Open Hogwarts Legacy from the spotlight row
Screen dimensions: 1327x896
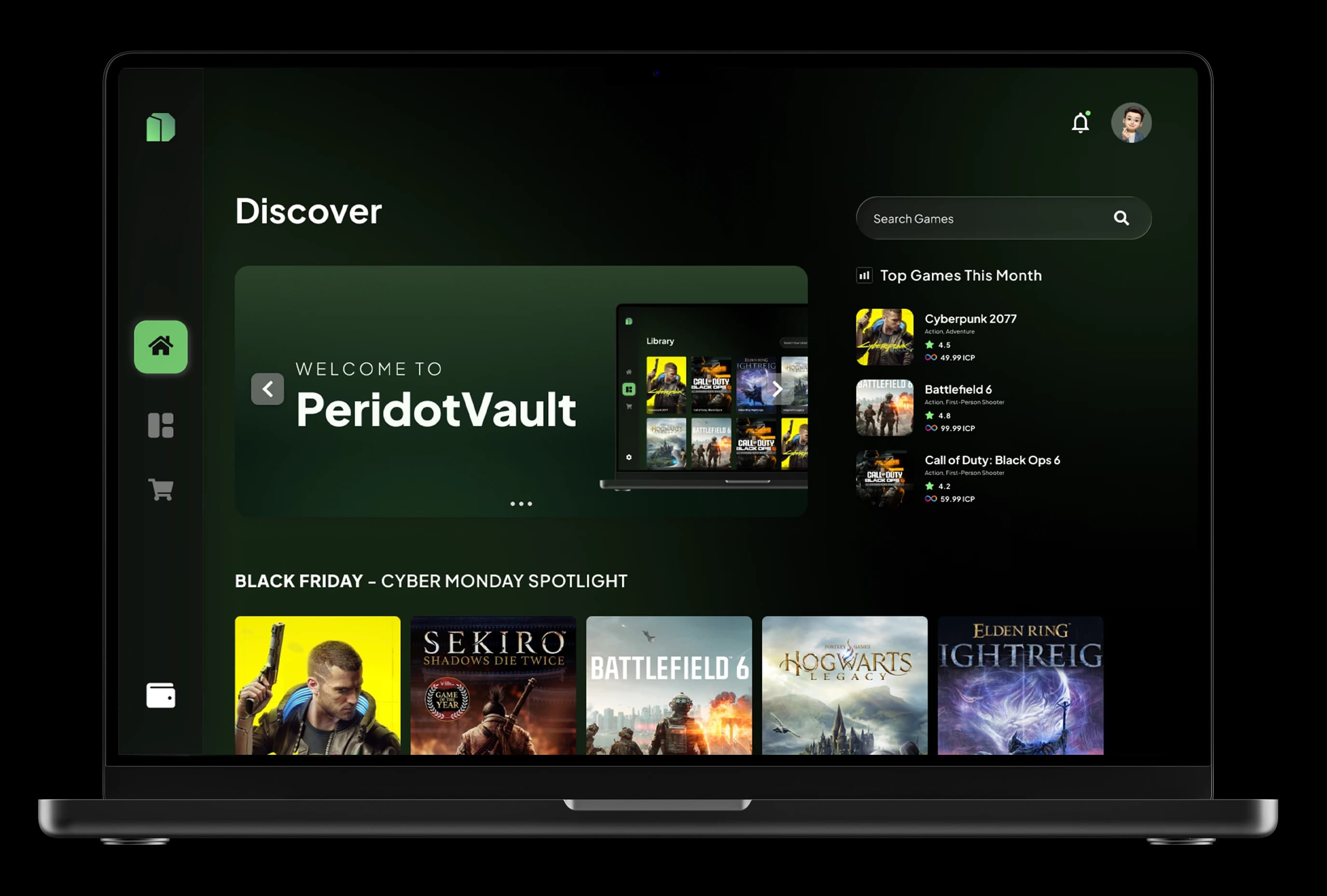[x=844, y=685]
